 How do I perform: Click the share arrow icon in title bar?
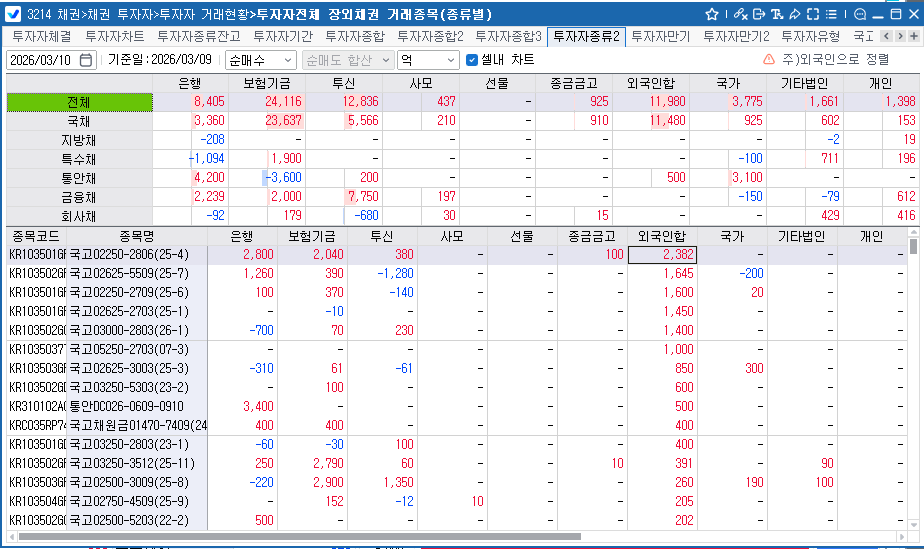[x=794, y=14]
